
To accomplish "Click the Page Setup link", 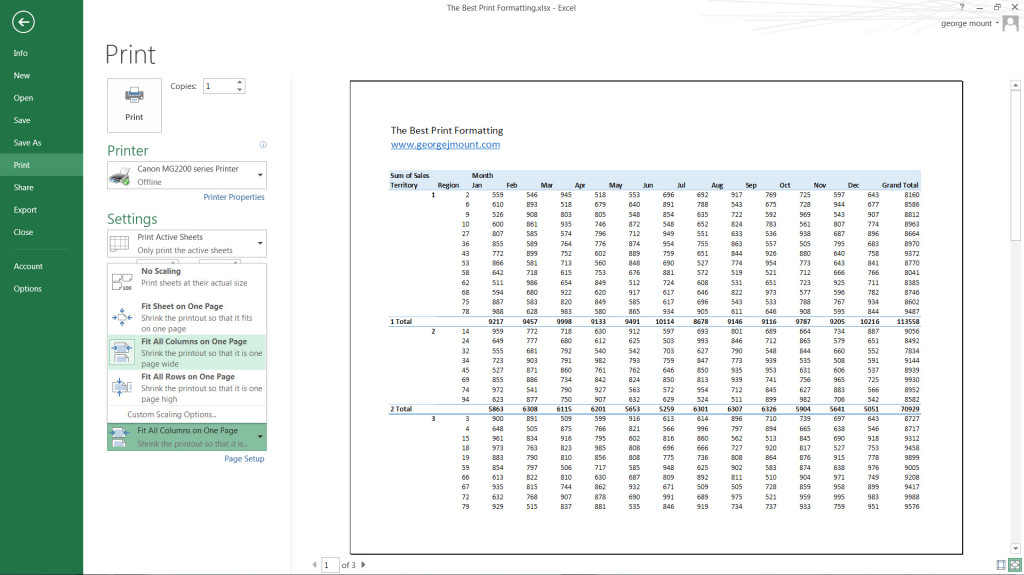I will point(244,459).
